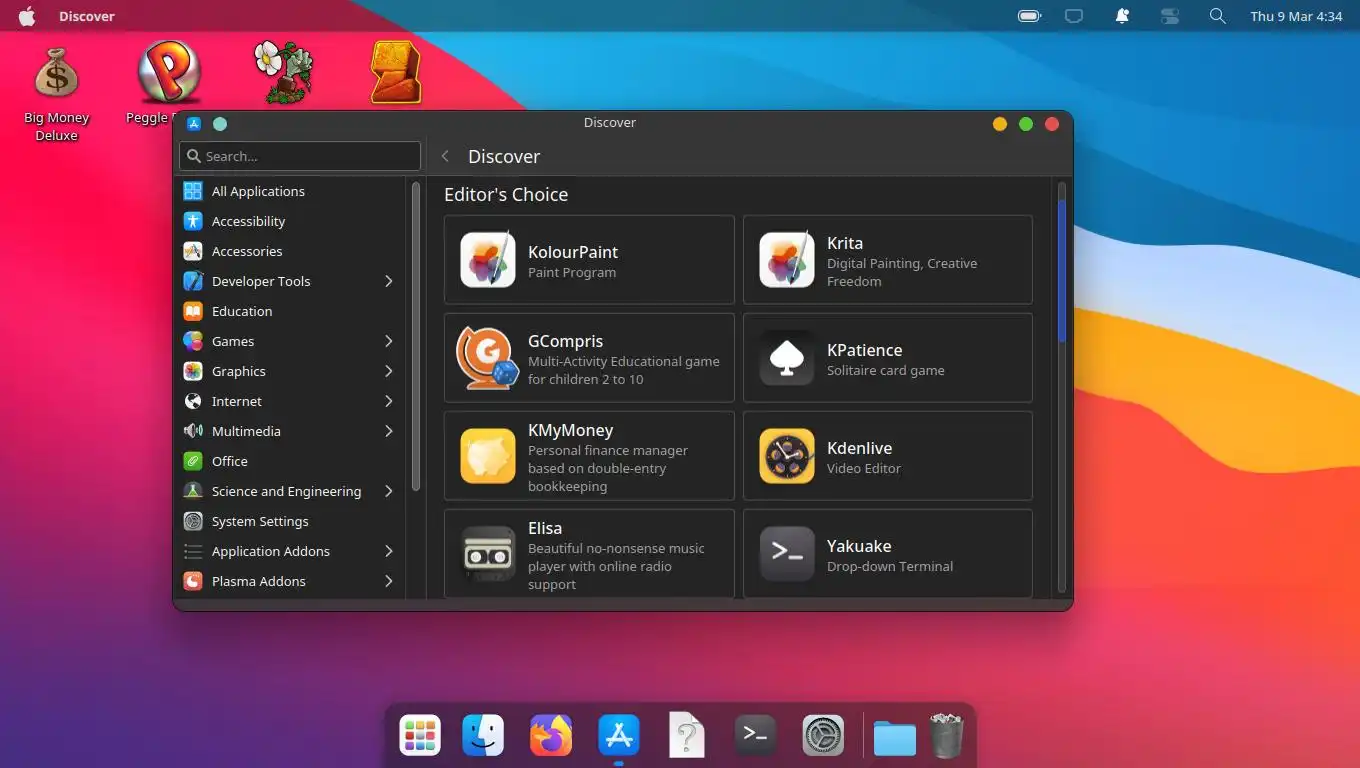
Task: Open Finder from the dock
Action: (483, 736)
